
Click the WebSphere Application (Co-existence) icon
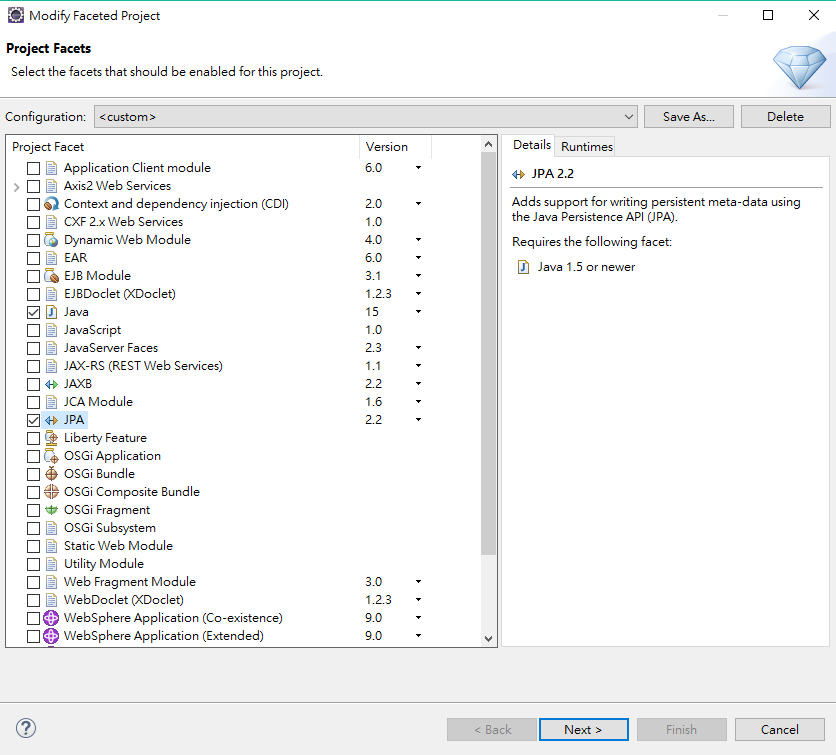click(x=51, y=618)
